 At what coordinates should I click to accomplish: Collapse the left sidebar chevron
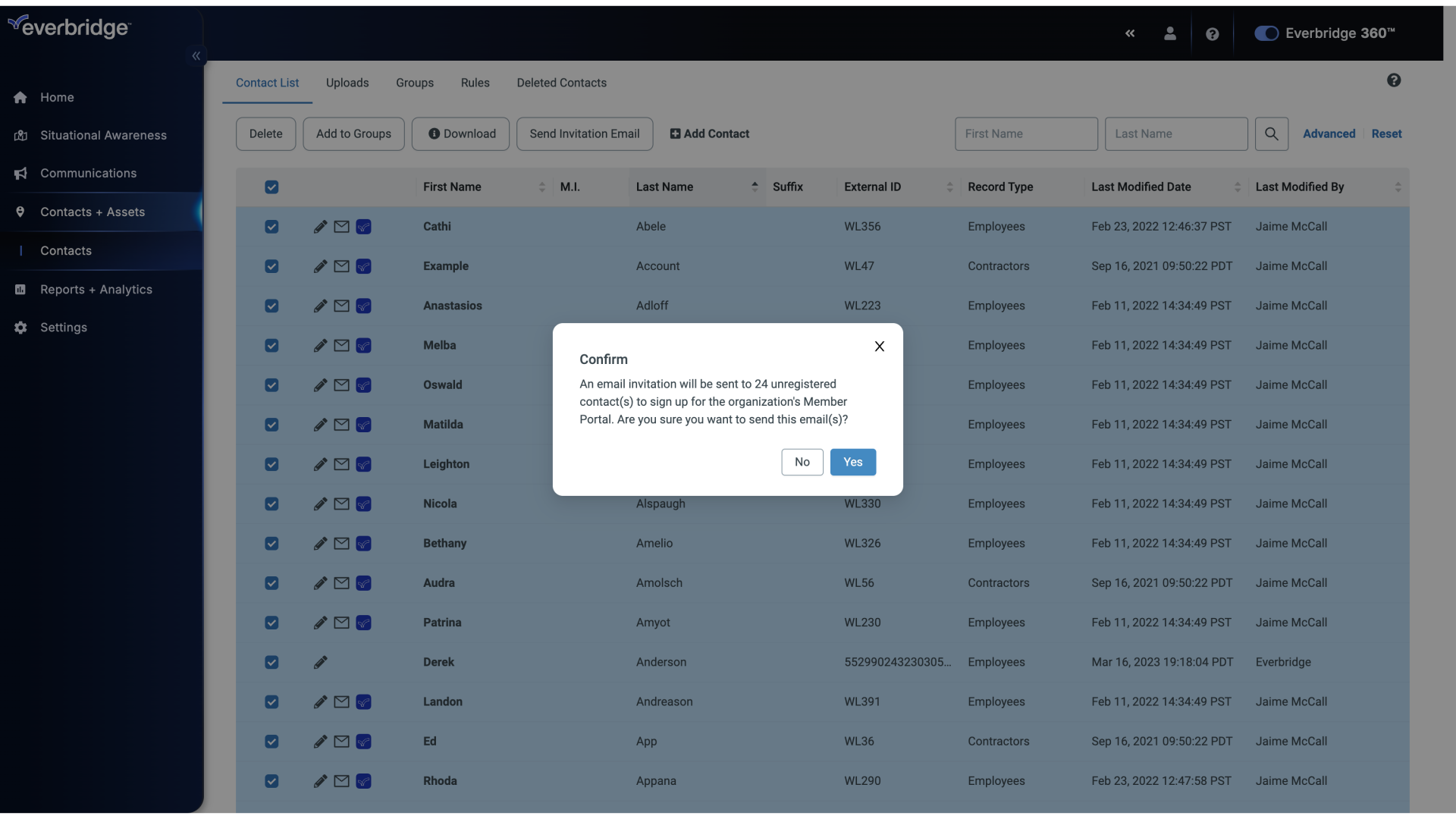[196, 55]
